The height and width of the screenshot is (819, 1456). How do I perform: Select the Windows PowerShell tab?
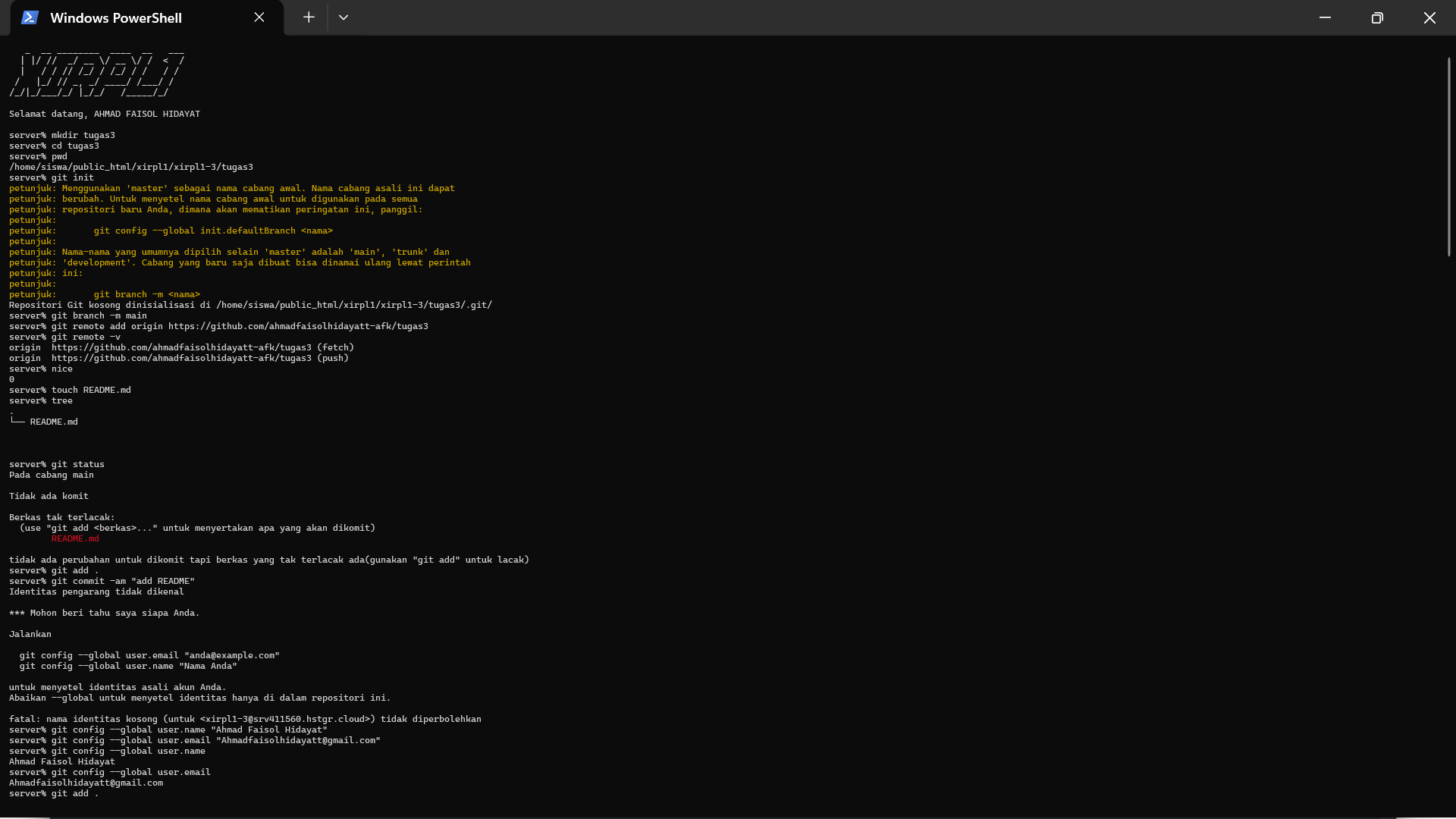[147, 17]
